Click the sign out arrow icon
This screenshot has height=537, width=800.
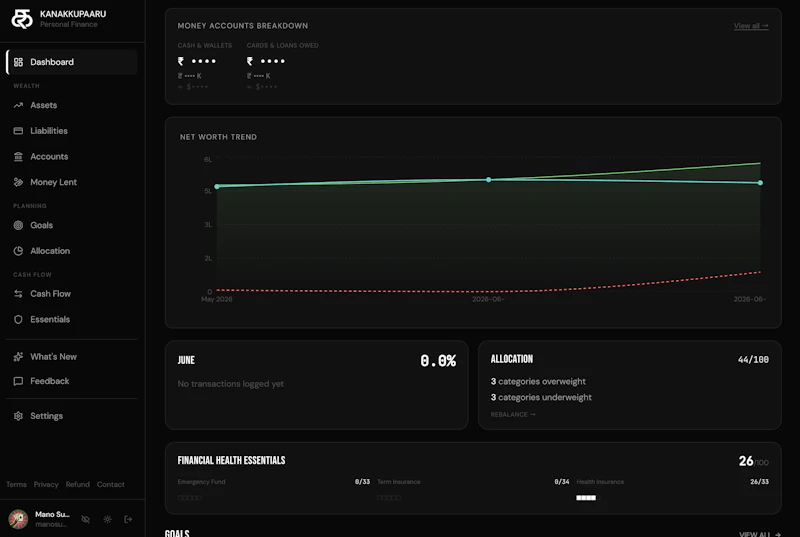[129, 519]
